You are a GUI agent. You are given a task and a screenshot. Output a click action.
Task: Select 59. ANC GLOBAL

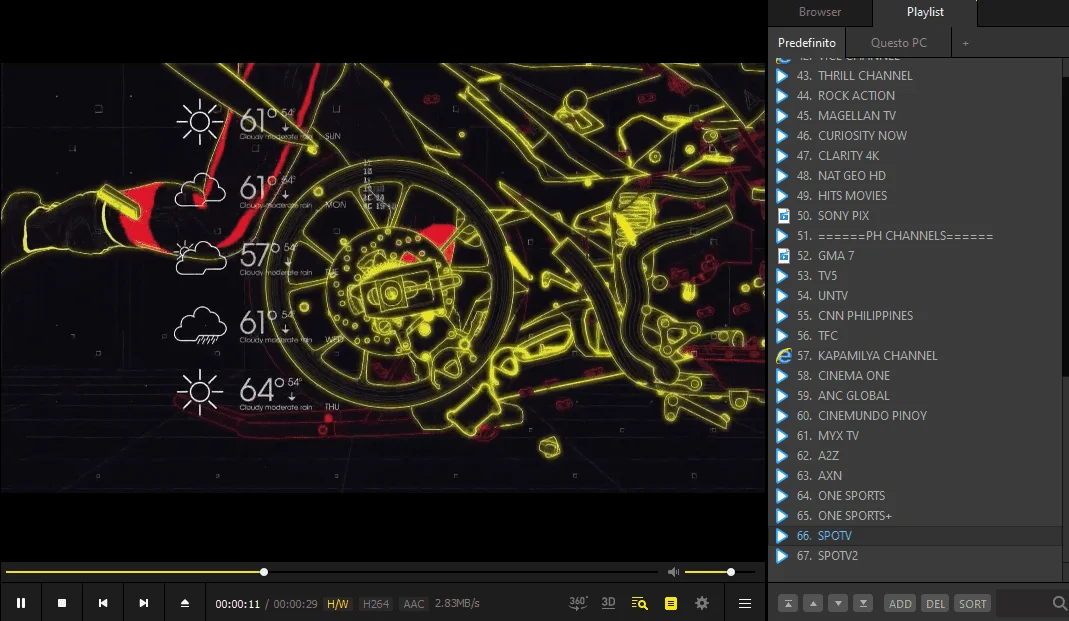tap(916, 395)
